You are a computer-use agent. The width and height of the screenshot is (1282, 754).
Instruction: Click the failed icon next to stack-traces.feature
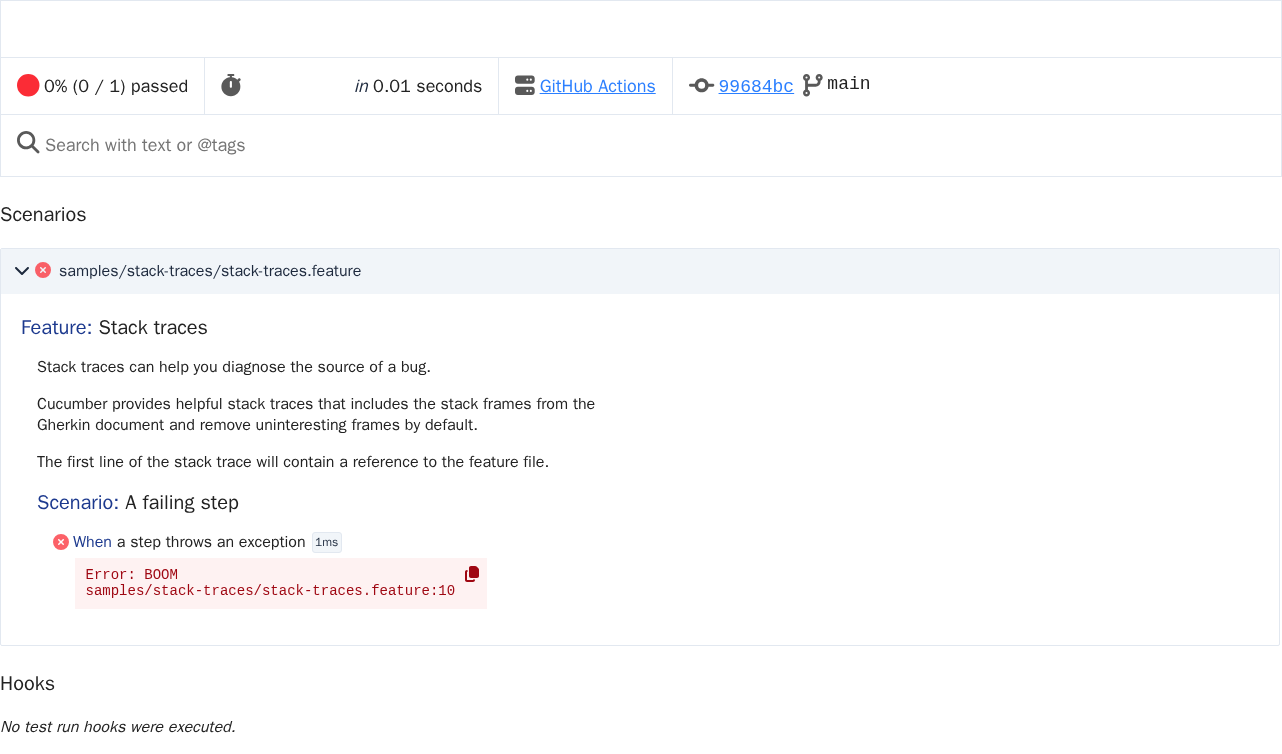pyautogui.click(x=43, y=270)
